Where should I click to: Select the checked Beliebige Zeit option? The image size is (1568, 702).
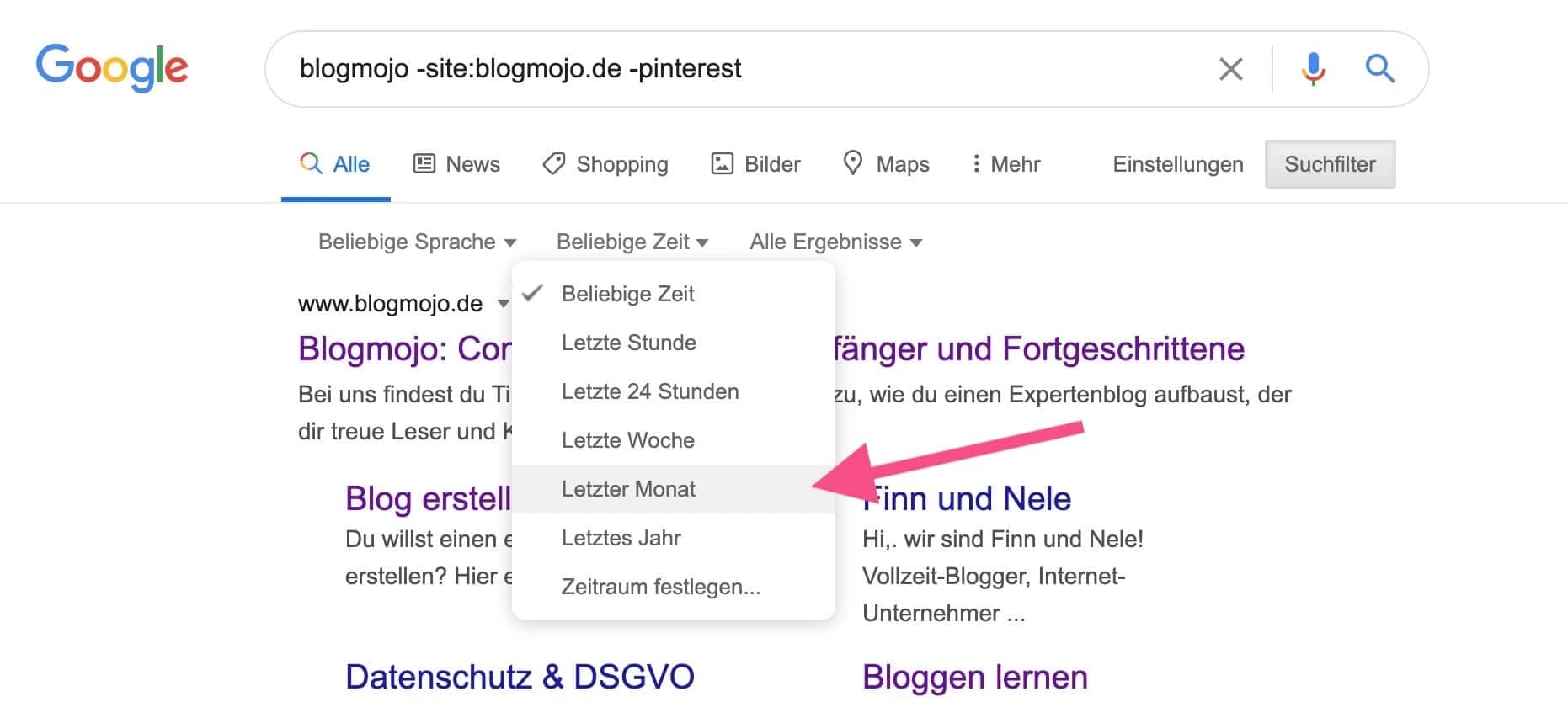627,294
